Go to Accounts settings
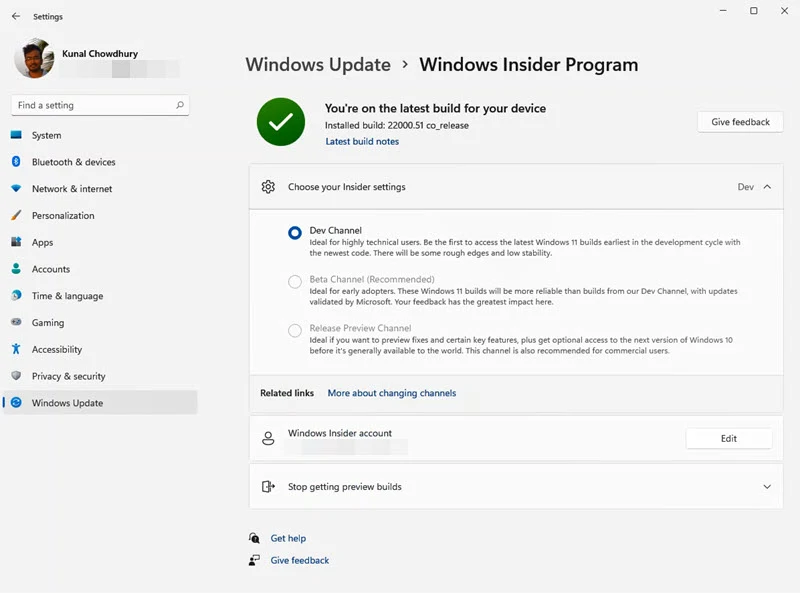The width and height of the screenshot is (800, 593). [x=100, y=269]
